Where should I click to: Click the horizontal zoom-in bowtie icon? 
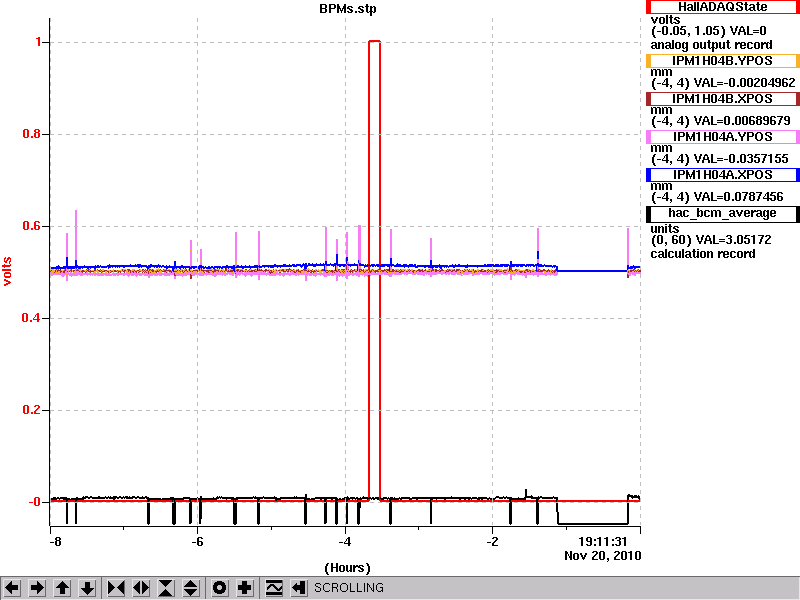(x=116, y=588)
